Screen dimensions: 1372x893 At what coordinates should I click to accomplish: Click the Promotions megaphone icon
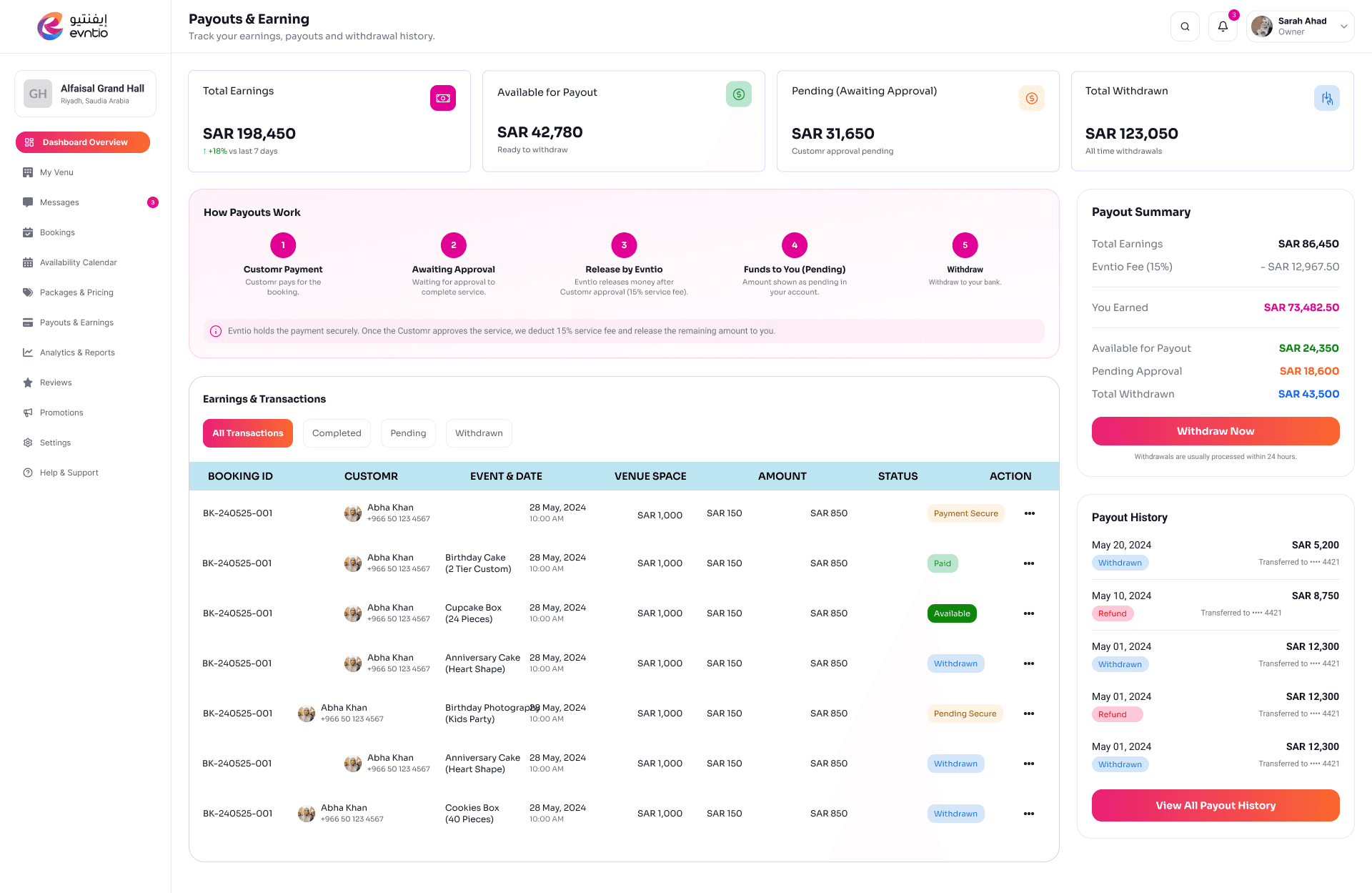coord(28,413)
